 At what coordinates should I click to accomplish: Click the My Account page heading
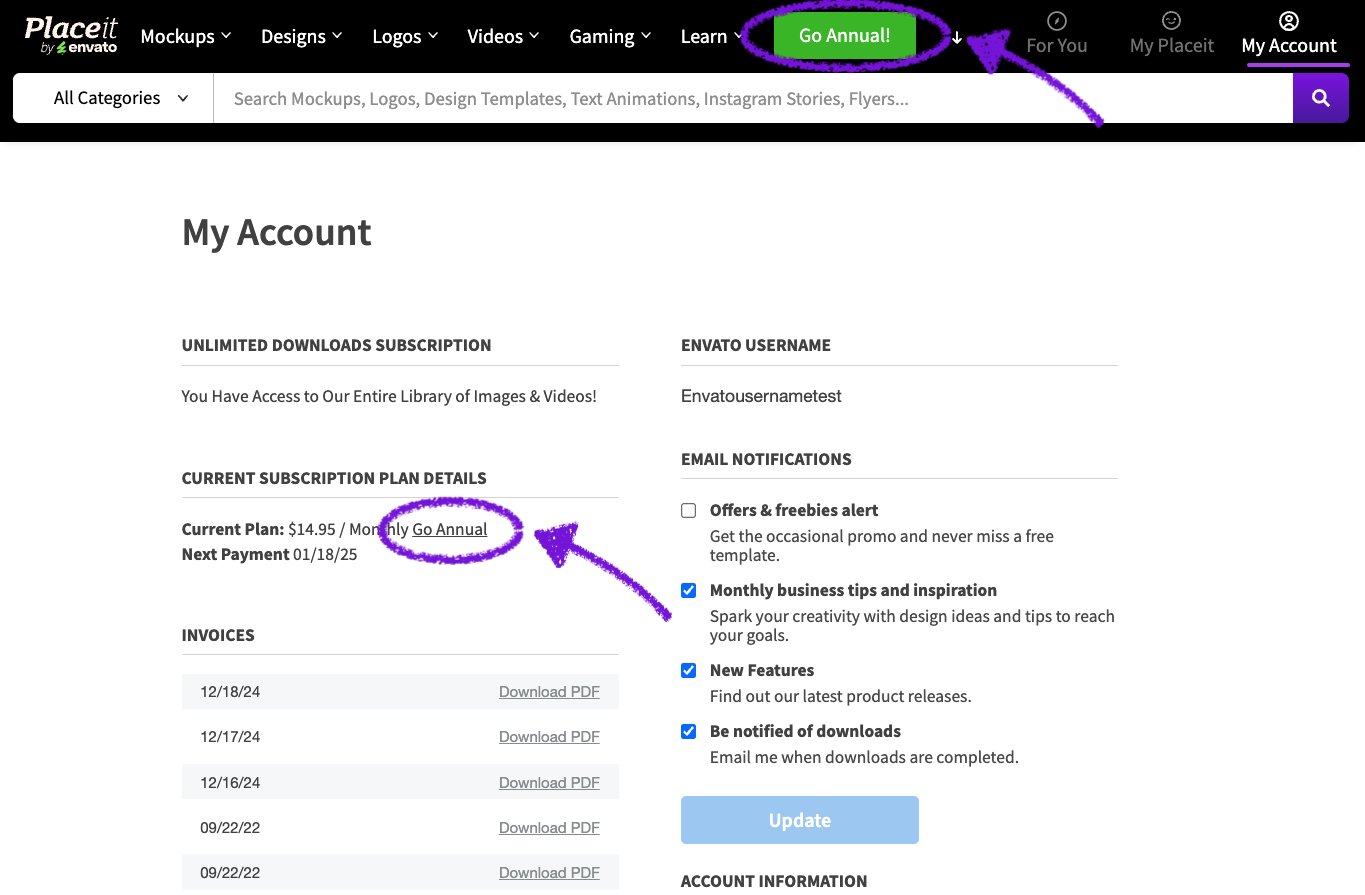click(277, 232)
